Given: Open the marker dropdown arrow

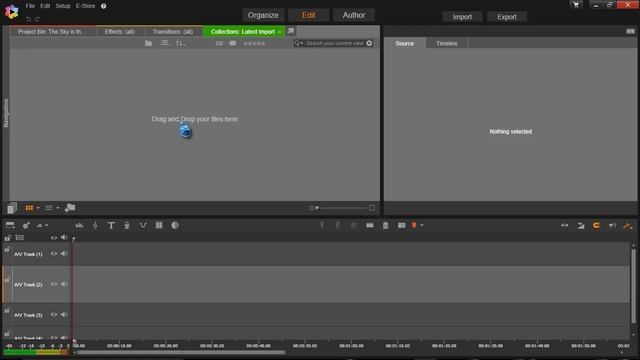Looking at the screenshot, I should pos(422,225).
